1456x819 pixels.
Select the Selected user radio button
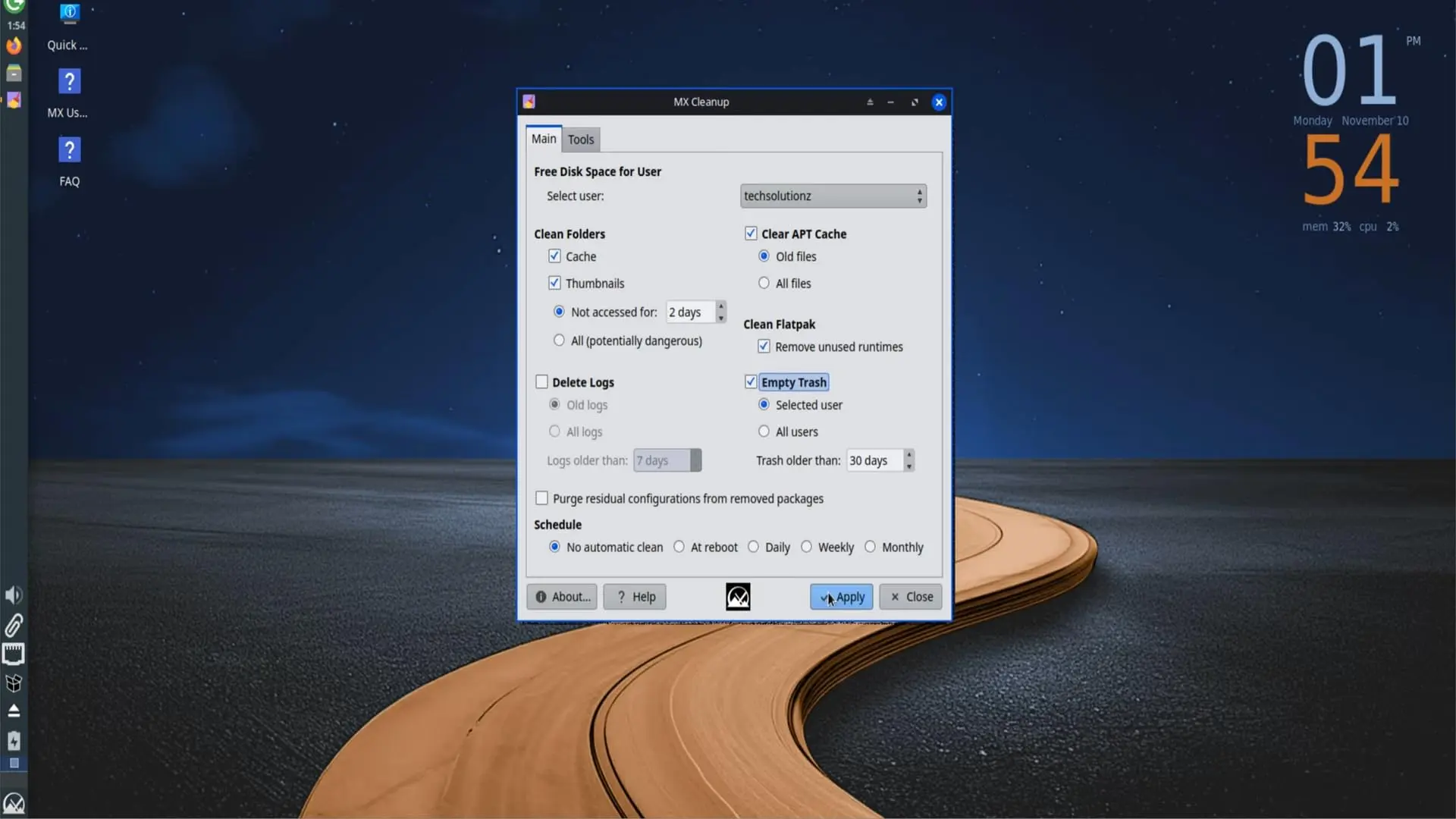pos(764,405)
